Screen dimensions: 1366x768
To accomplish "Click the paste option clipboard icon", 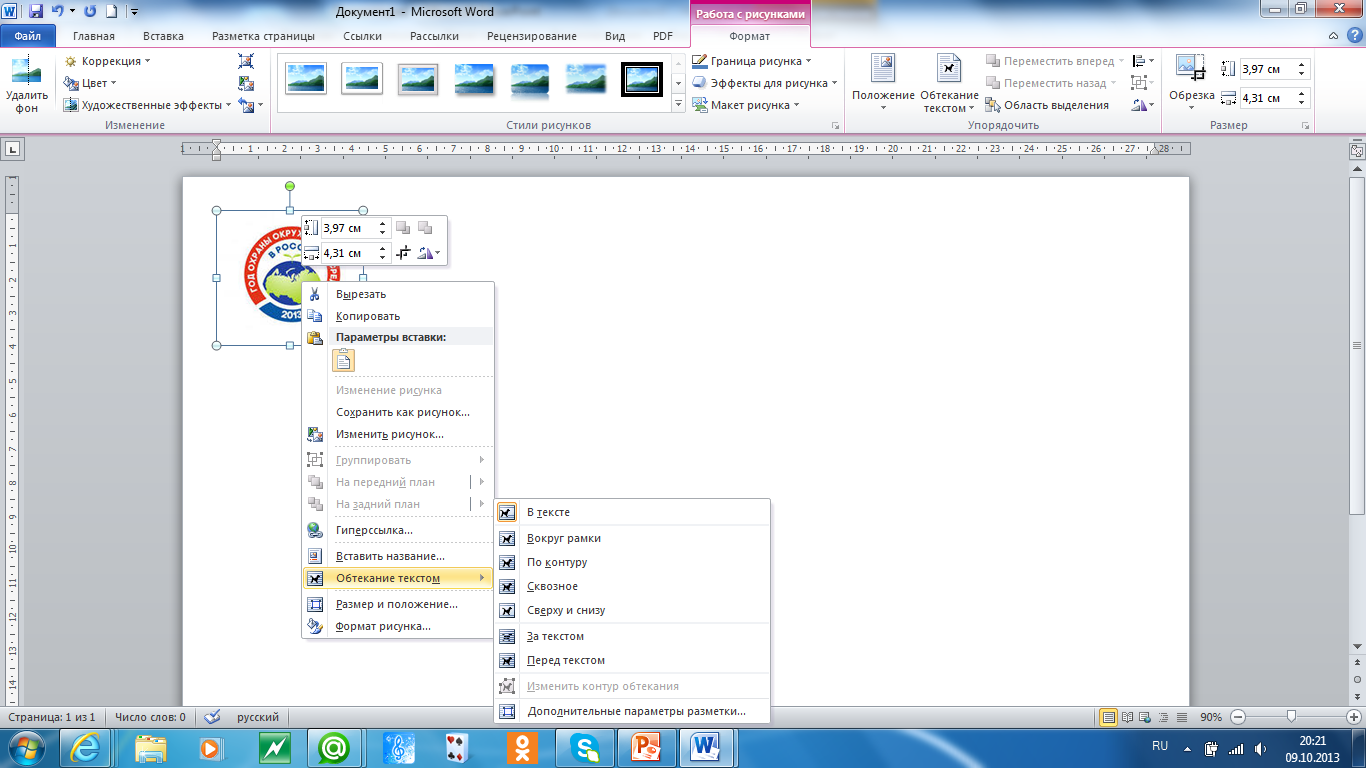I will [x=344, y=361].
